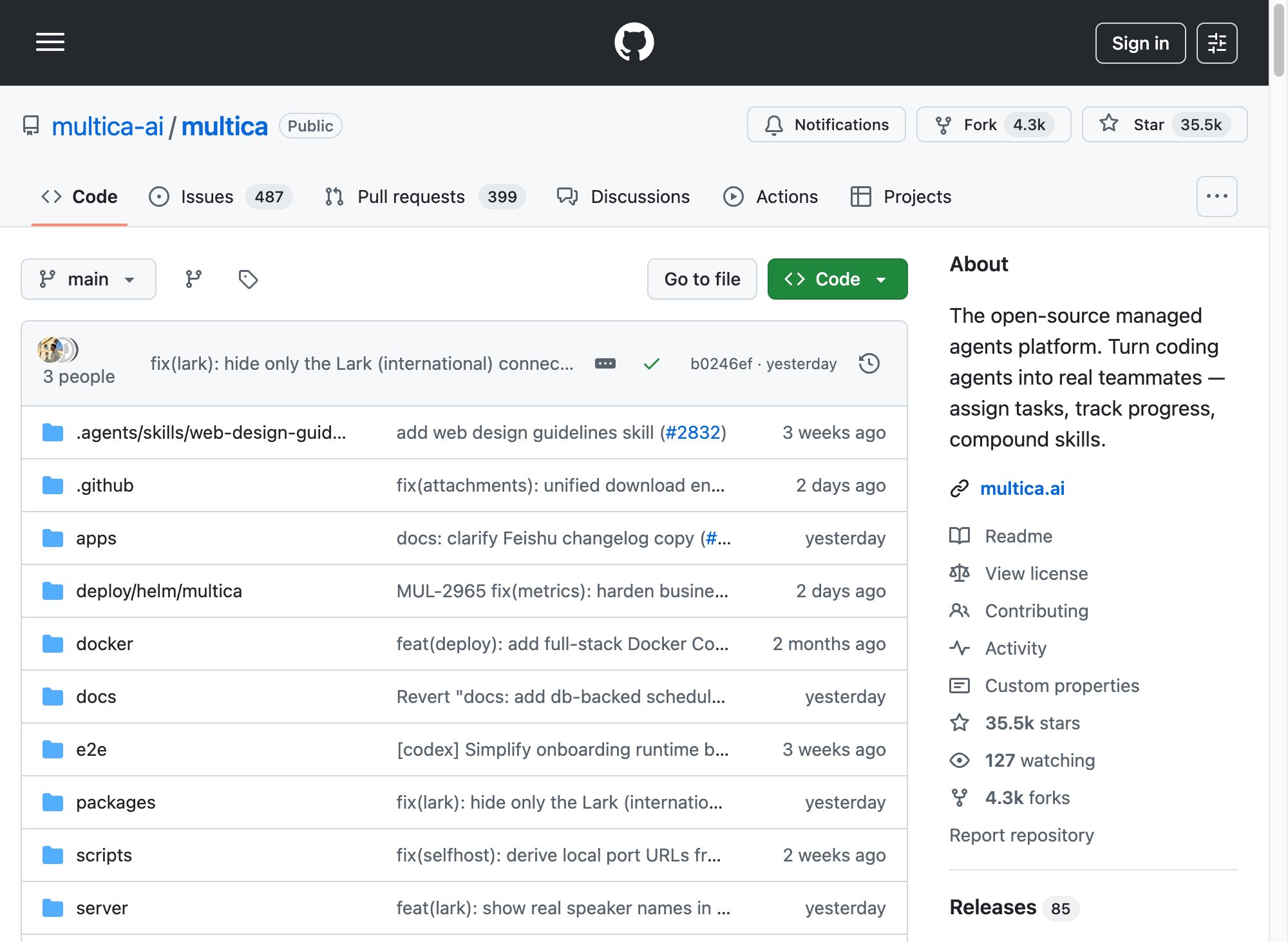
Task: Open the 3 people contributors text
Action: pyautogui.click(x=79, y=376)
